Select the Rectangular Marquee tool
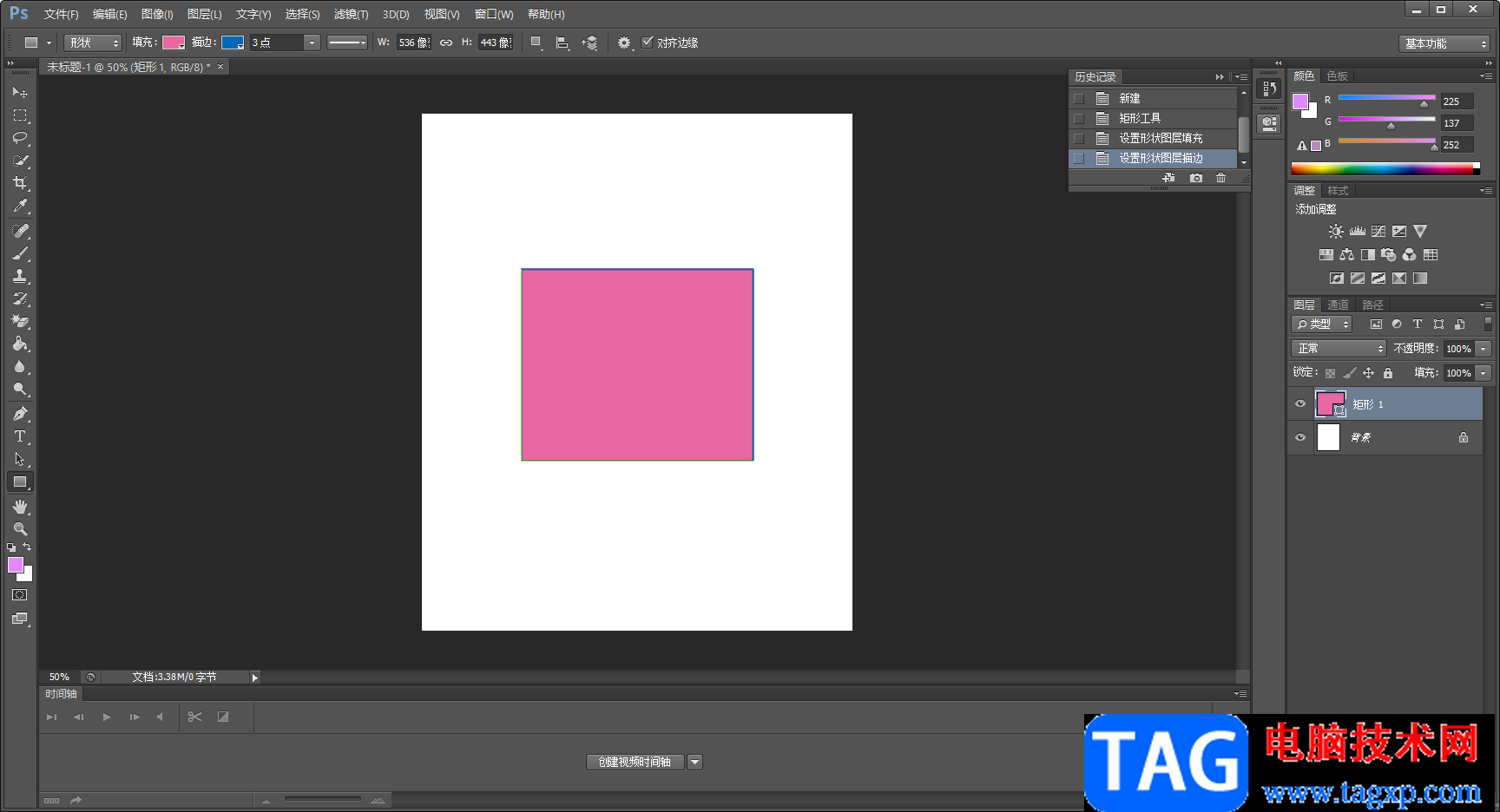Viewport: 1500px width, 812px height. (x=20, y=115)
